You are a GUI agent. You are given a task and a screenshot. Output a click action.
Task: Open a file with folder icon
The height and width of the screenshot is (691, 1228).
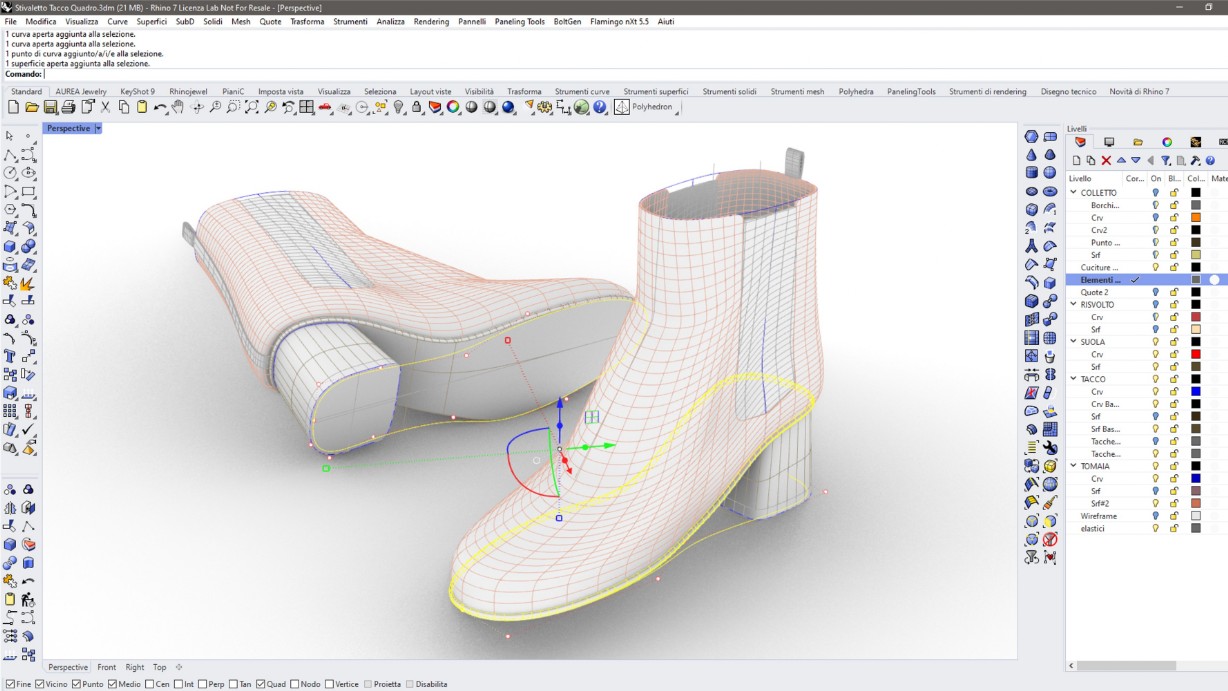(32, 107)
